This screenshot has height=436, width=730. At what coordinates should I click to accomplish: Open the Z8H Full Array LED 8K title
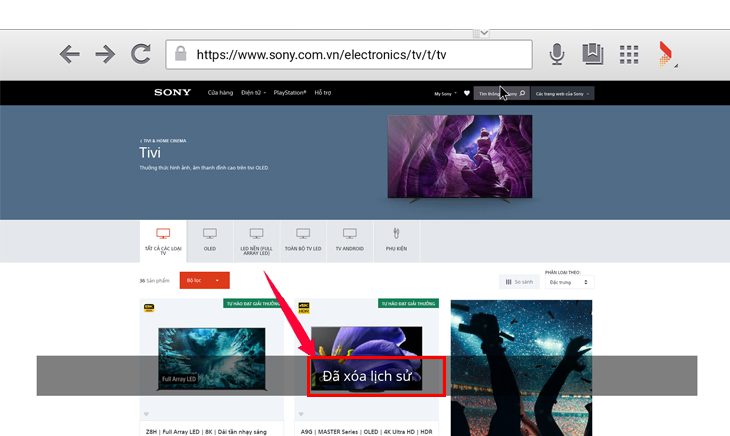pyautogui.click(x=206, y=432)
